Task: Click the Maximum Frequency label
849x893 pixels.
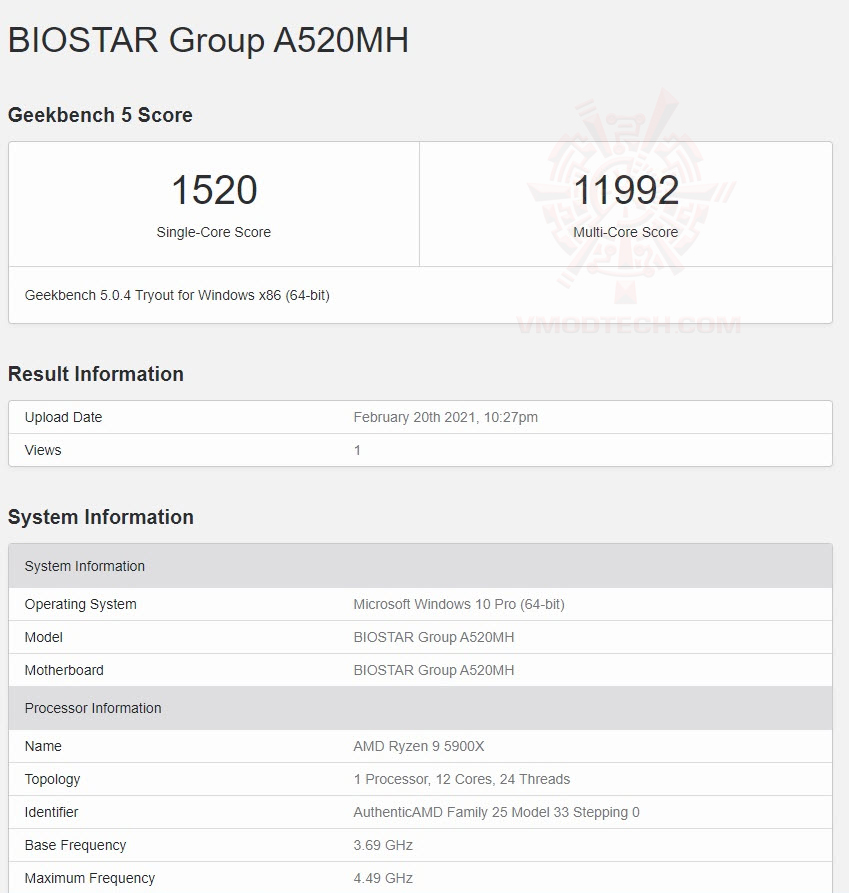Action: click(89, 878)
